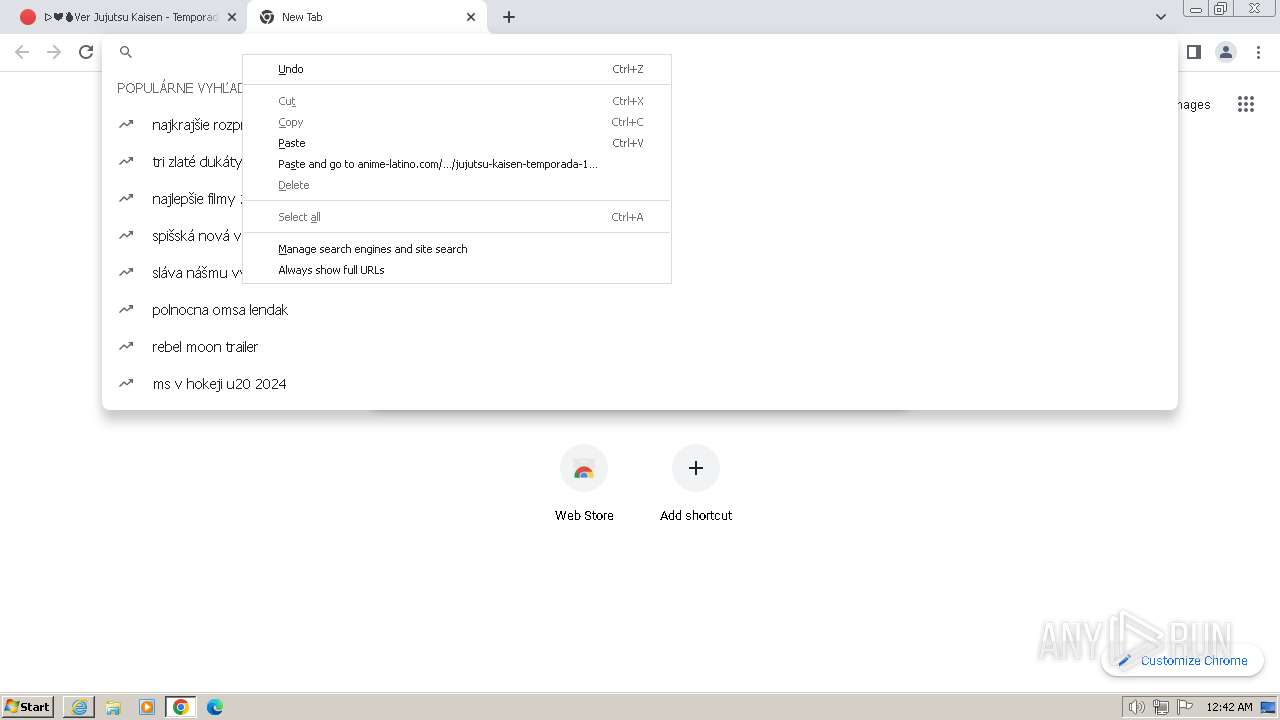The height and width of the screenshot is (720, 1280).
Task: Click the volume speaker tray icon
Action: tap(1136, 707)
